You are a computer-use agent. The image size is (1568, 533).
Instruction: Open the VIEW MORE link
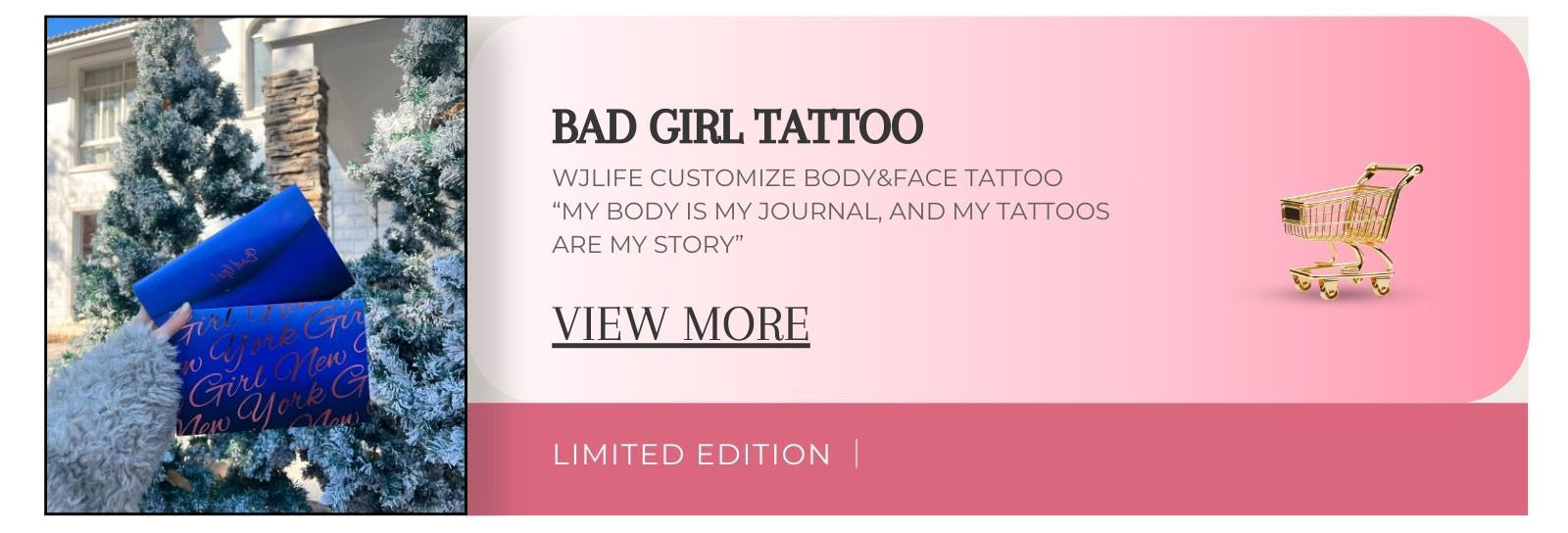[x=681, y=324]
